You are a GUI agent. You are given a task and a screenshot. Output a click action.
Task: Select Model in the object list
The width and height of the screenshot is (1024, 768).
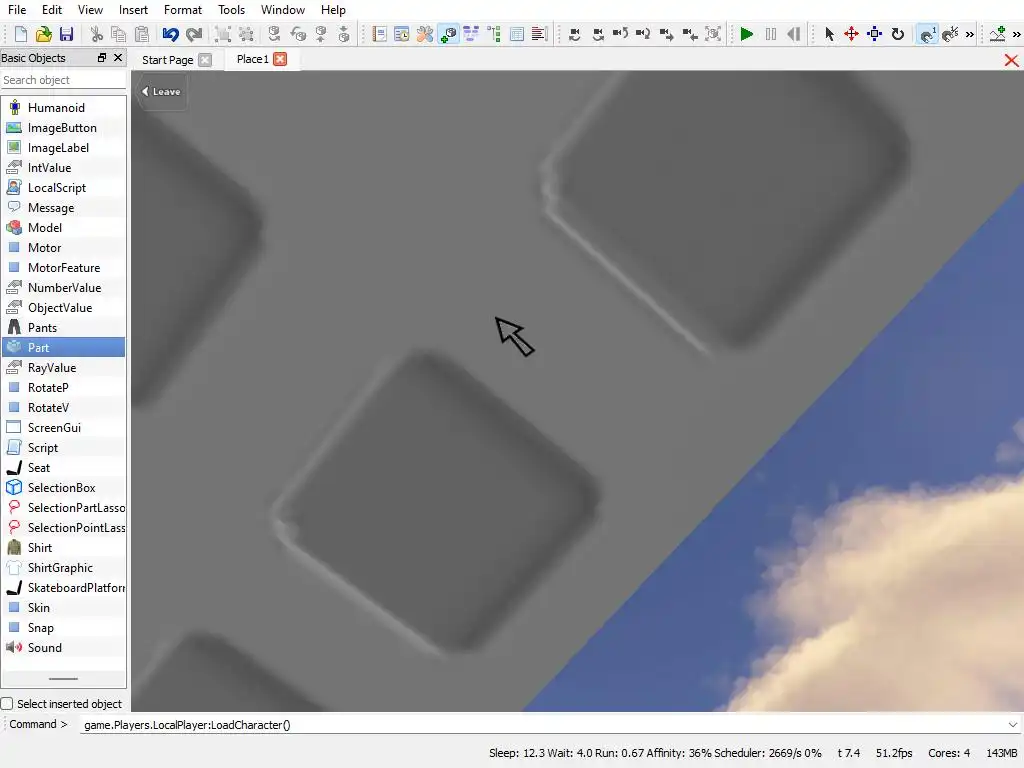click(63, 227)
